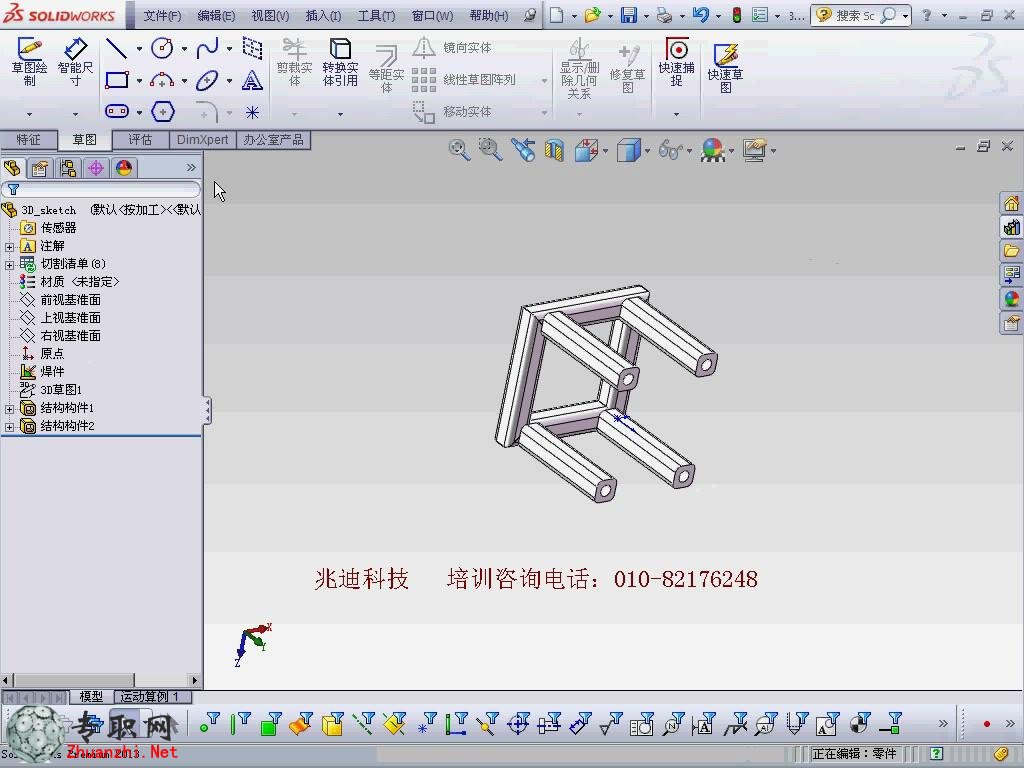Screen dimensions: 1024x768
Task: Toggle the Filter Faces selection filter
Action: tap(270, 724)
